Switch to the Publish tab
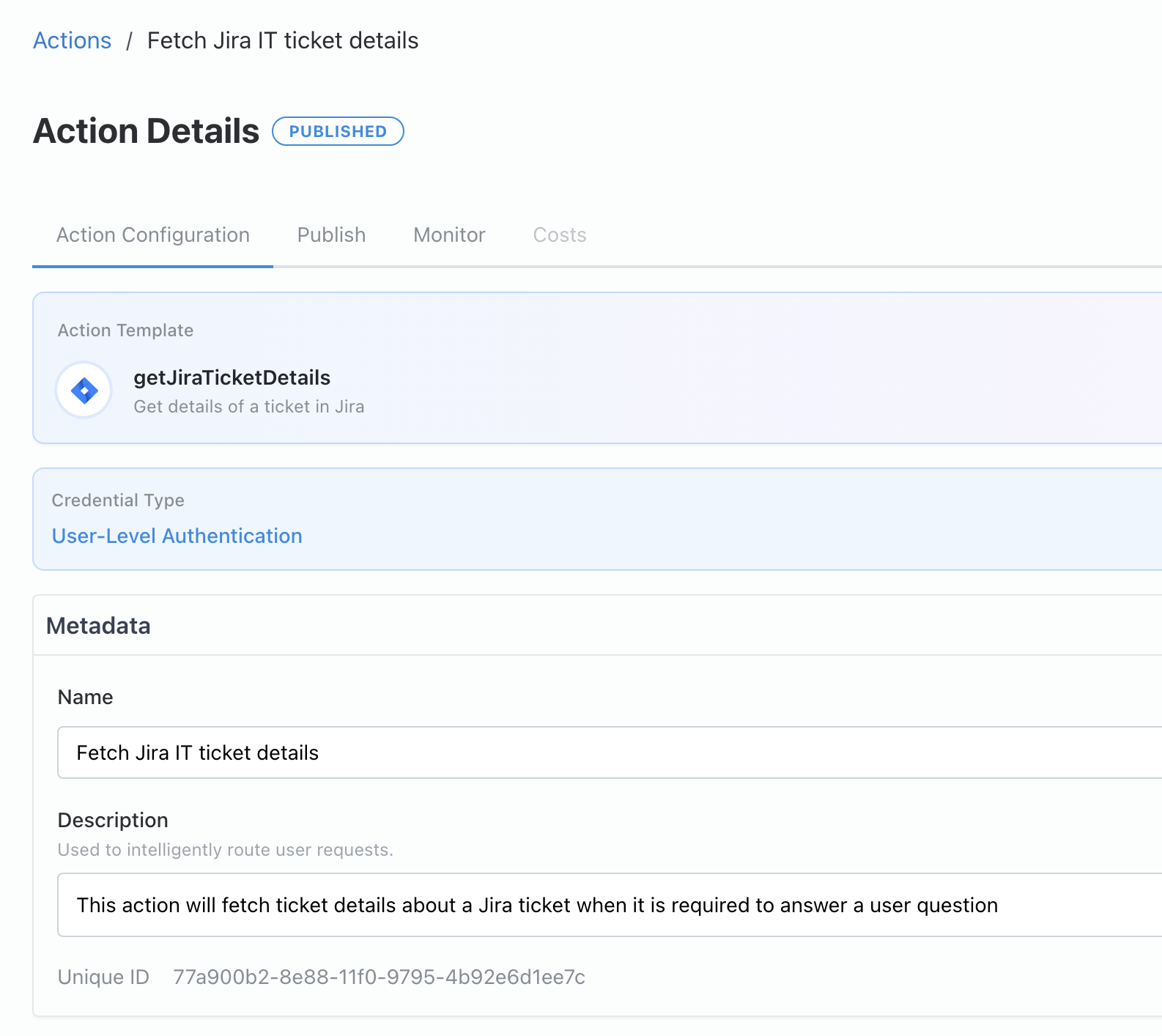This screenshot has width=1162, height=1036. click(x=331, y=235)
